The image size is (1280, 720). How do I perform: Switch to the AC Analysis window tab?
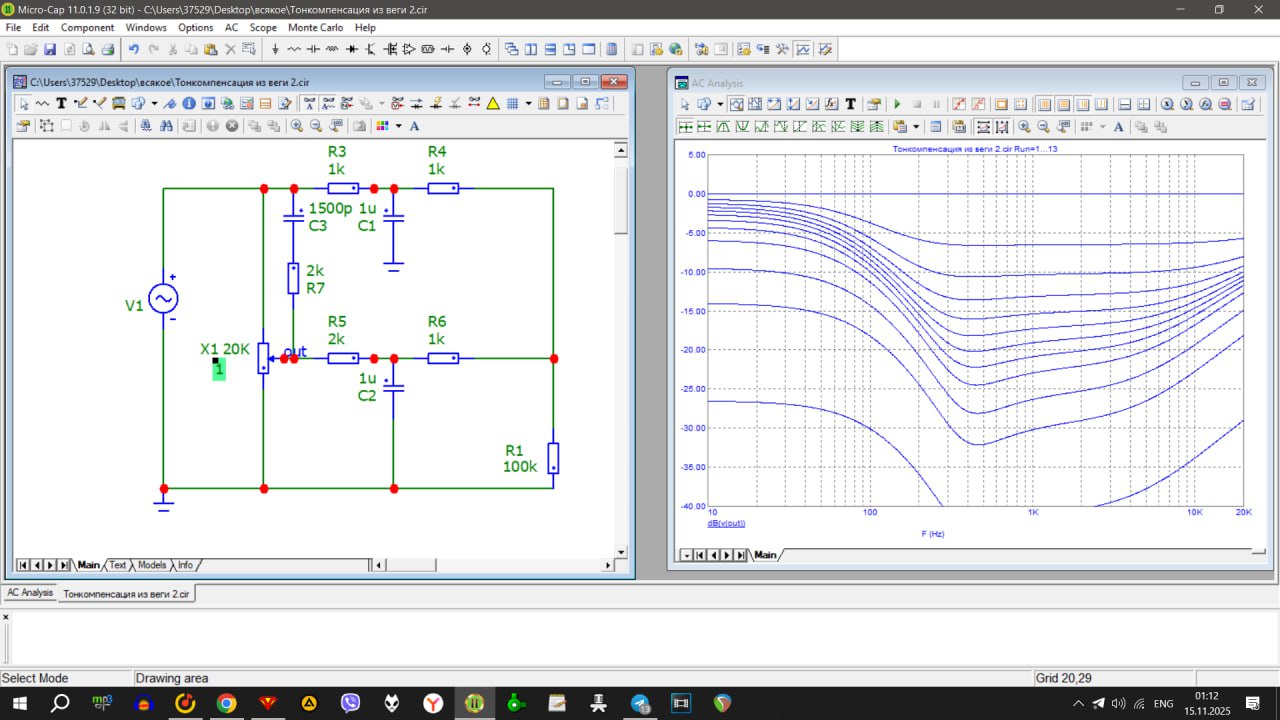coord(30,593)
